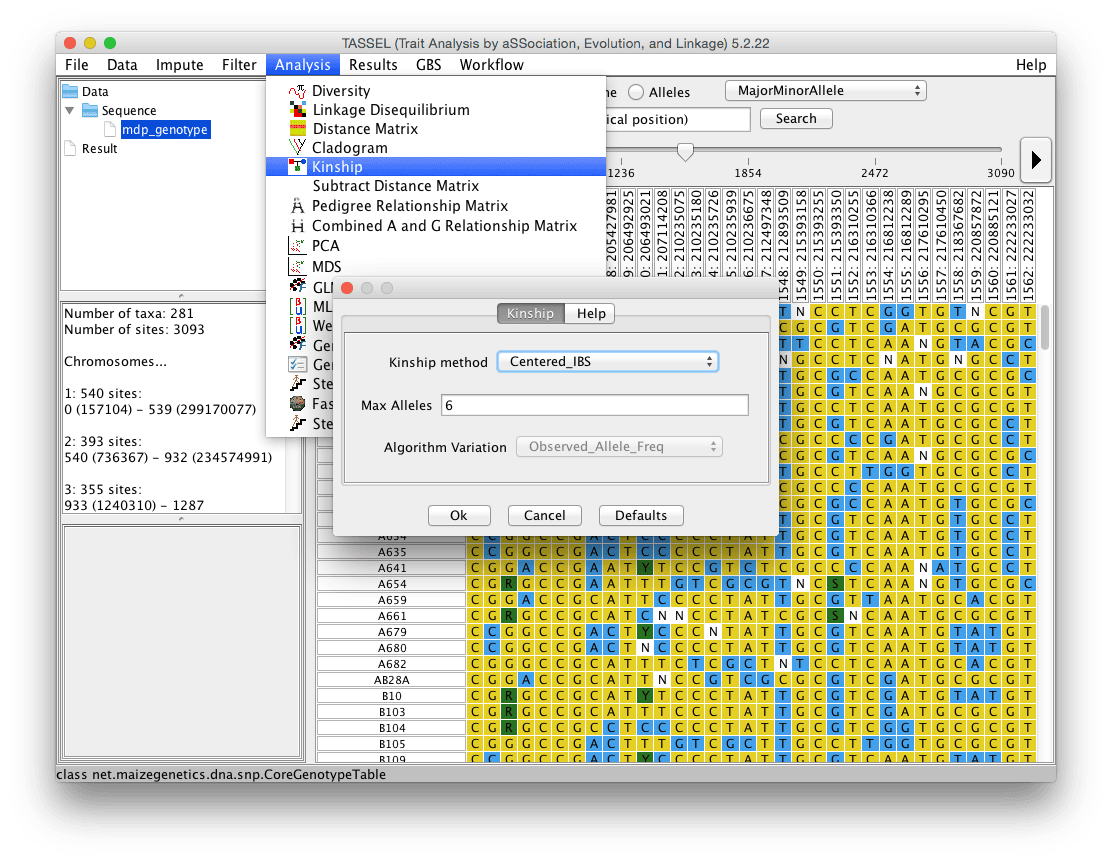Select the Kinship tab in the dialog

coord(530,314)
